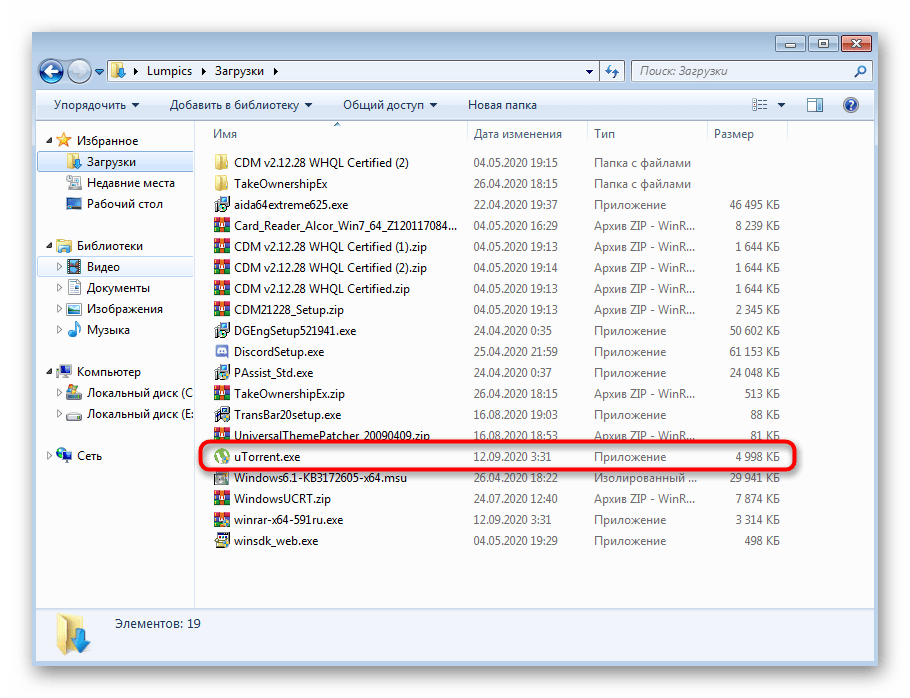Select Windows6.1-KB3172605-x64.msu icon
This screenshot has width=910, height=698.
click(221, 478)
